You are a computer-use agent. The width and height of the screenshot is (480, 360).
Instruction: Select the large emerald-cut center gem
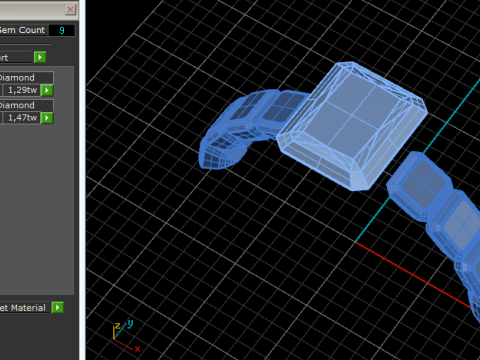[x=353, y=125]
